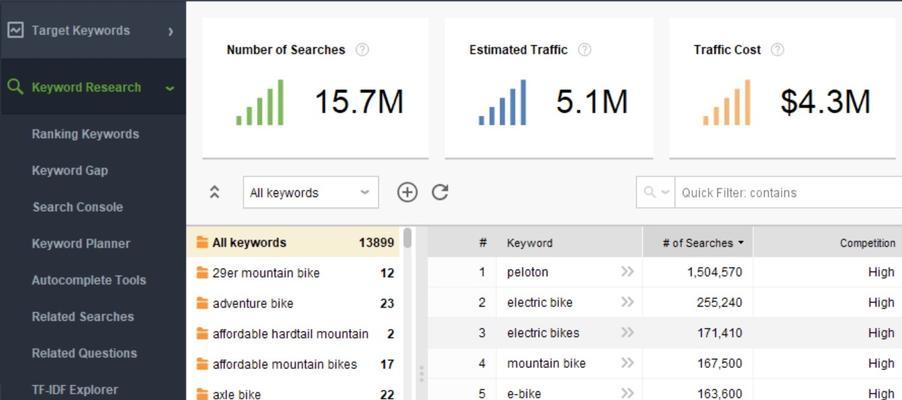Click the arrows icon next to mountain bike
The height and width of the screenshot is (400, 902).
627,363
